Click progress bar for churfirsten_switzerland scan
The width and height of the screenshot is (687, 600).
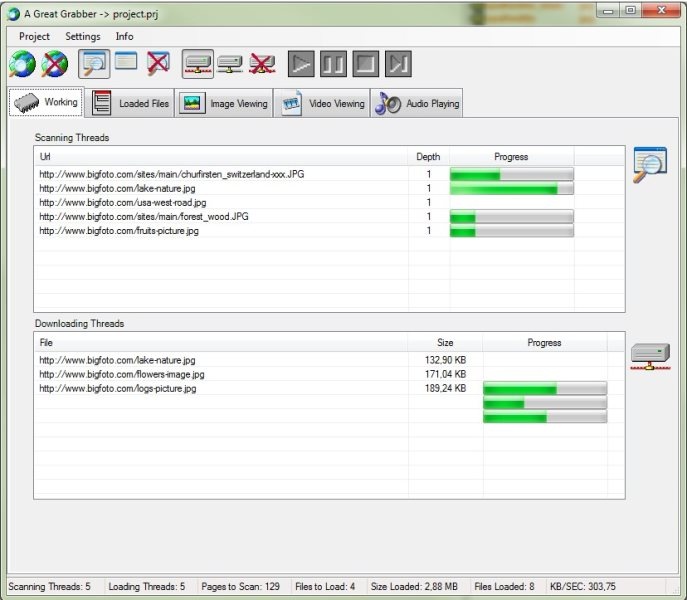pyautogui.click(x=511, y=174)
